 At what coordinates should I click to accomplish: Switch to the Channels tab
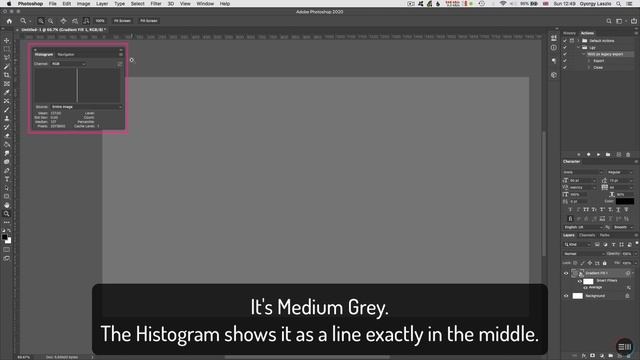pyautogui.click(x=587, y=235)
